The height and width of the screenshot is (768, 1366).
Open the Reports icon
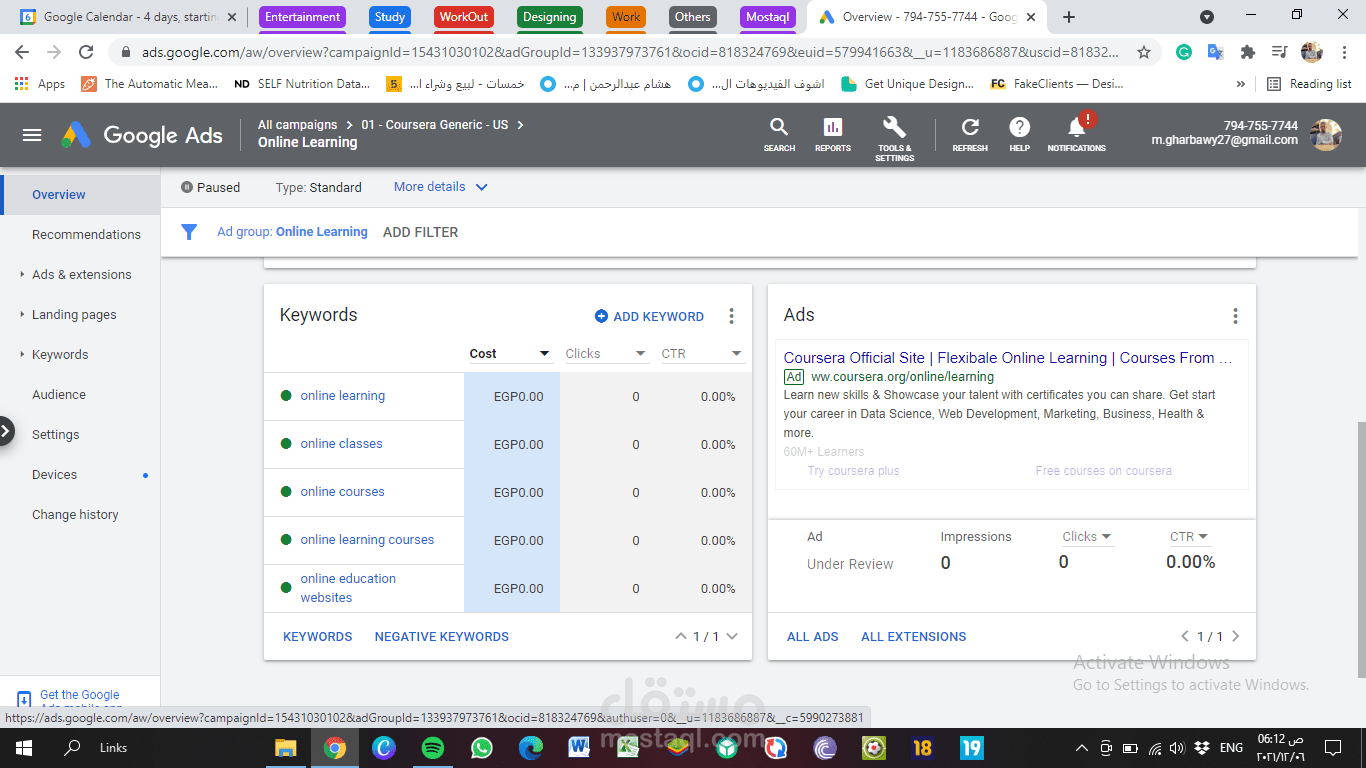832,134
